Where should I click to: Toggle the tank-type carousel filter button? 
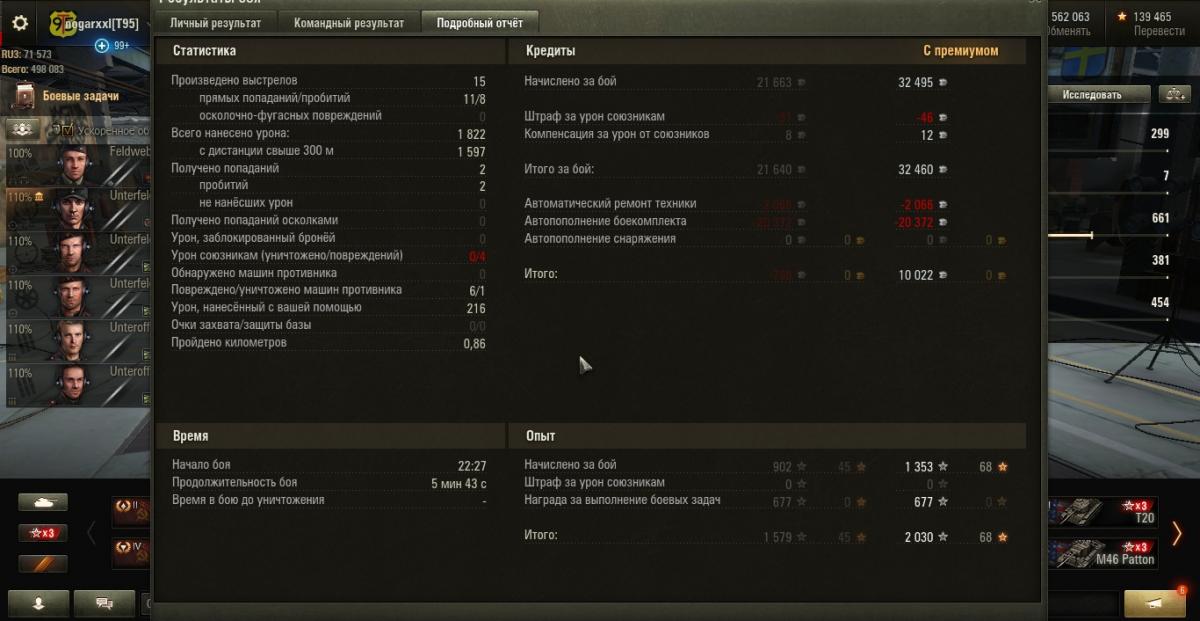[43, 502]
